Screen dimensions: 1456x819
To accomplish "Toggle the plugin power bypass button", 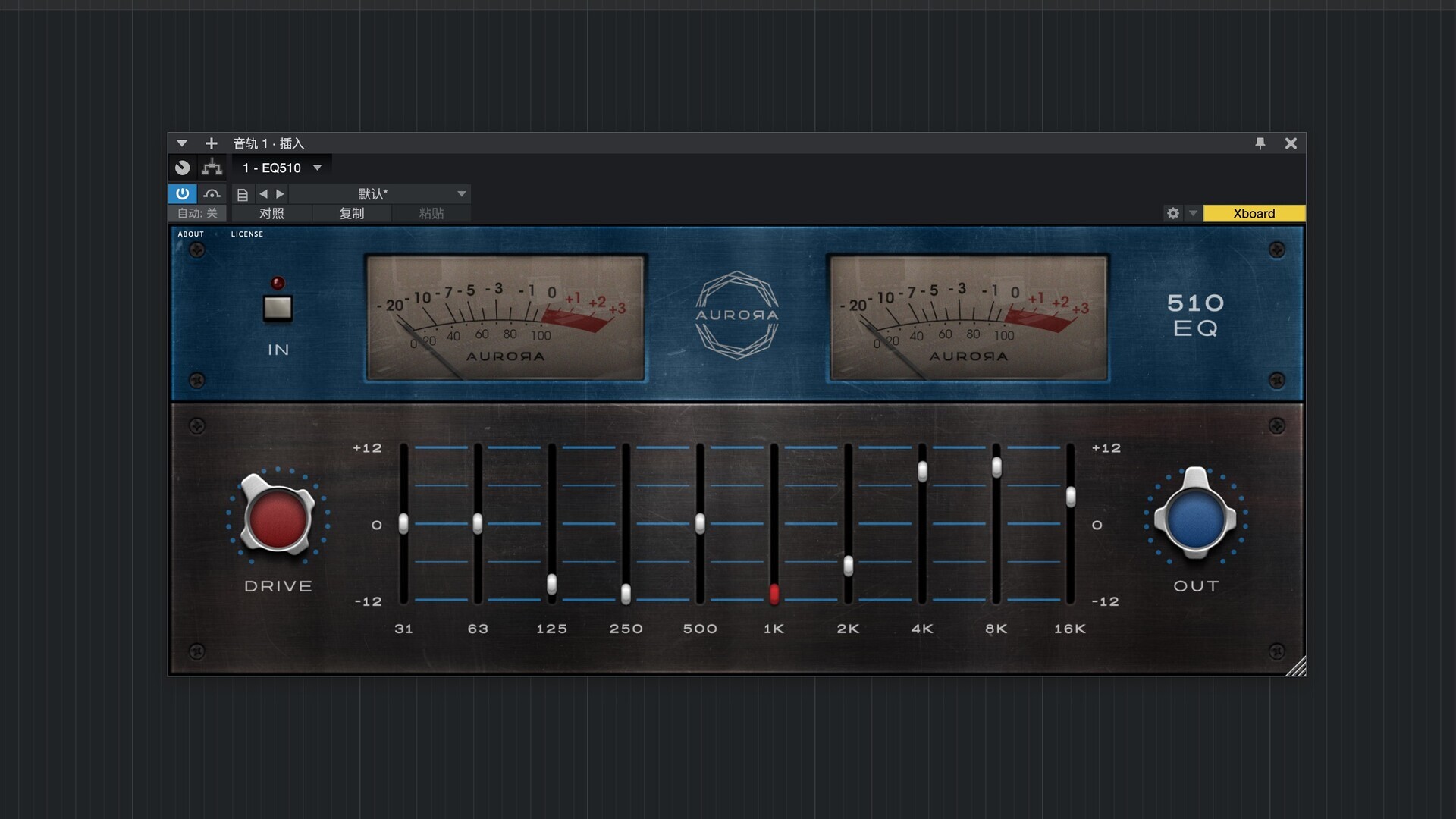I will click(182, 193).
